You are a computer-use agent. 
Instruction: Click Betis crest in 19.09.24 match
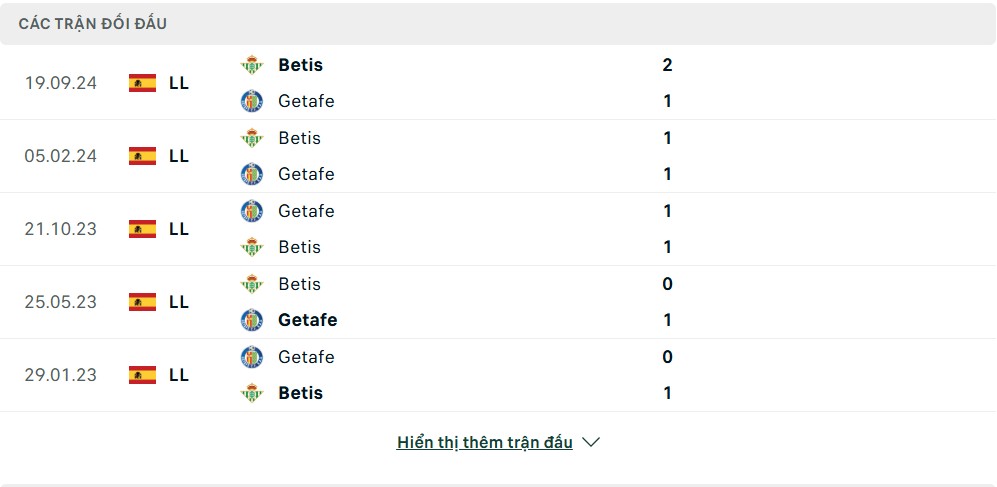(252, 65)
